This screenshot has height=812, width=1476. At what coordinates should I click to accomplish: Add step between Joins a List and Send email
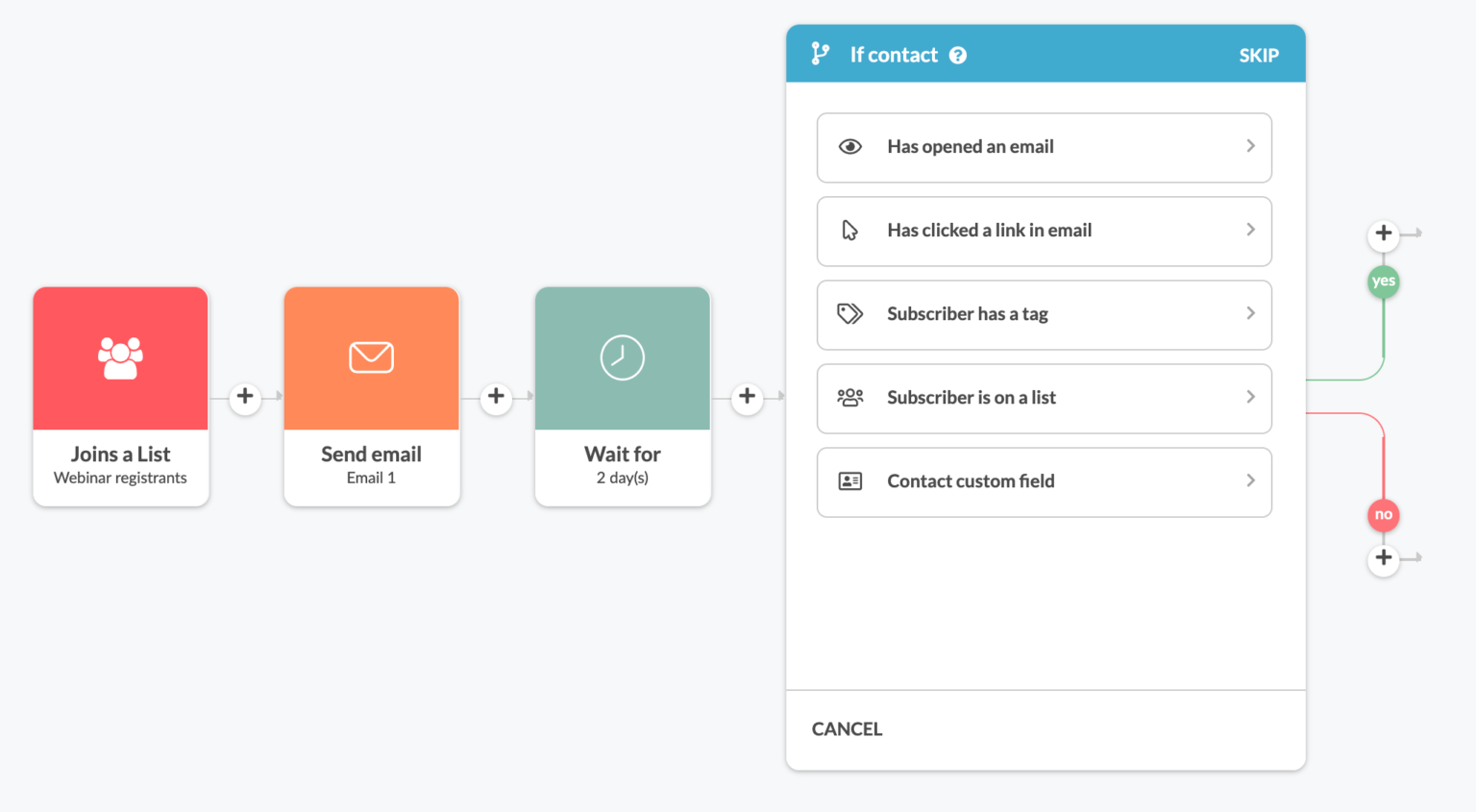(x=245, y=397)
